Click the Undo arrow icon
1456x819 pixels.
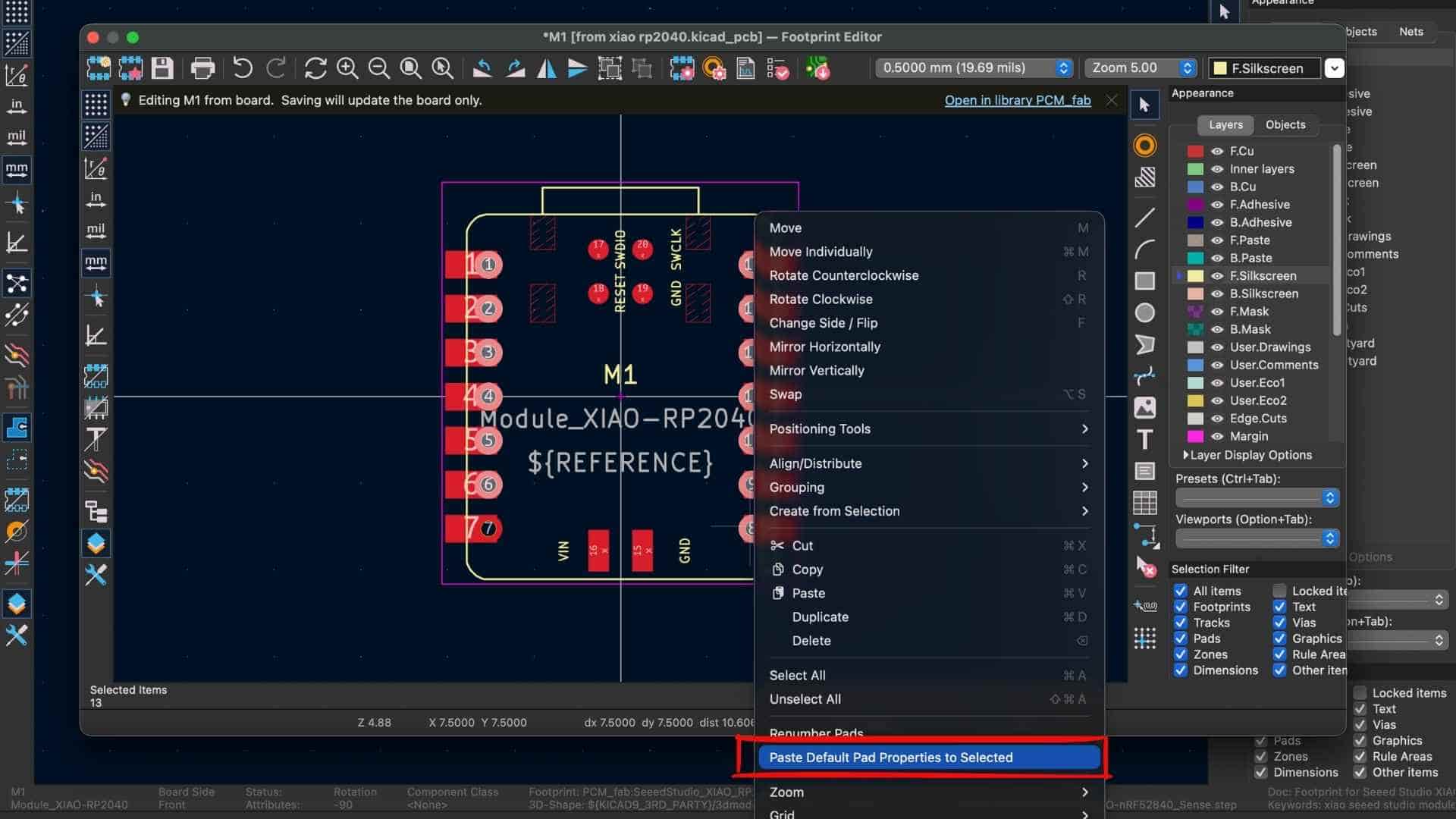(243, 68)
